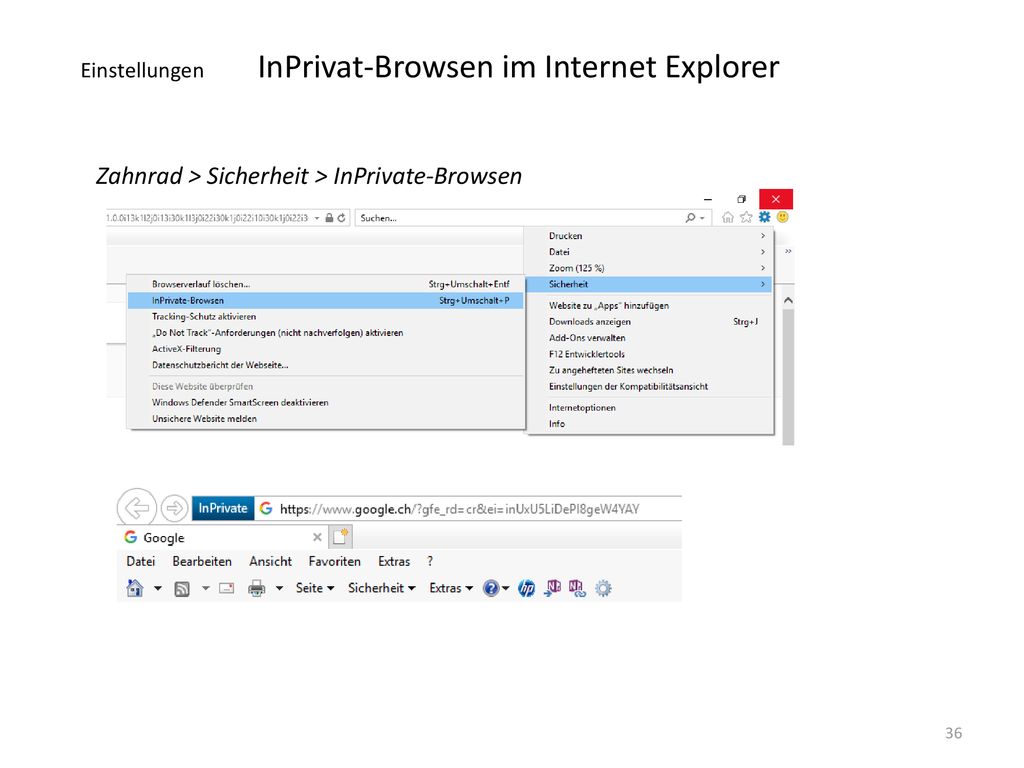The image size is (1024, 768).
Task: Click the OneNote send icon right of HP logo
Action: (x=552, y=588)
